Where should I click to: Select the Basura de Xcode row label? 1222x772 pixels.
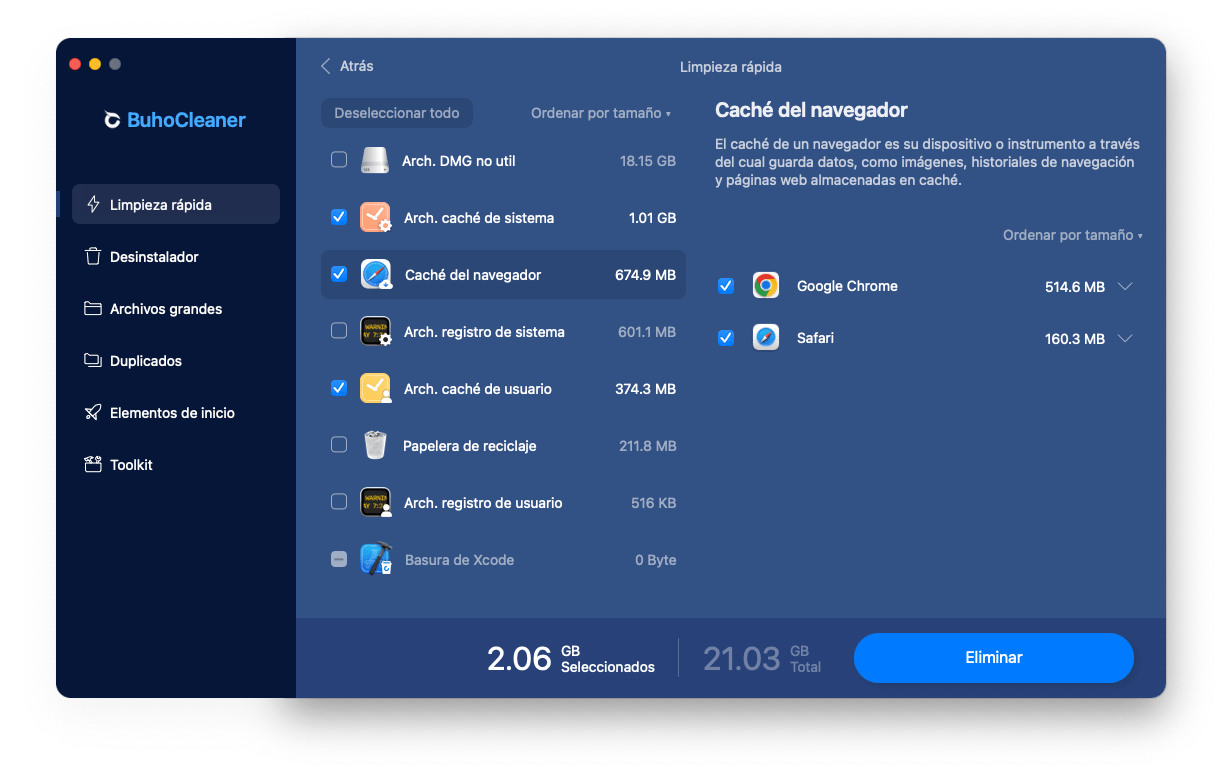click(x=459, y=560)
